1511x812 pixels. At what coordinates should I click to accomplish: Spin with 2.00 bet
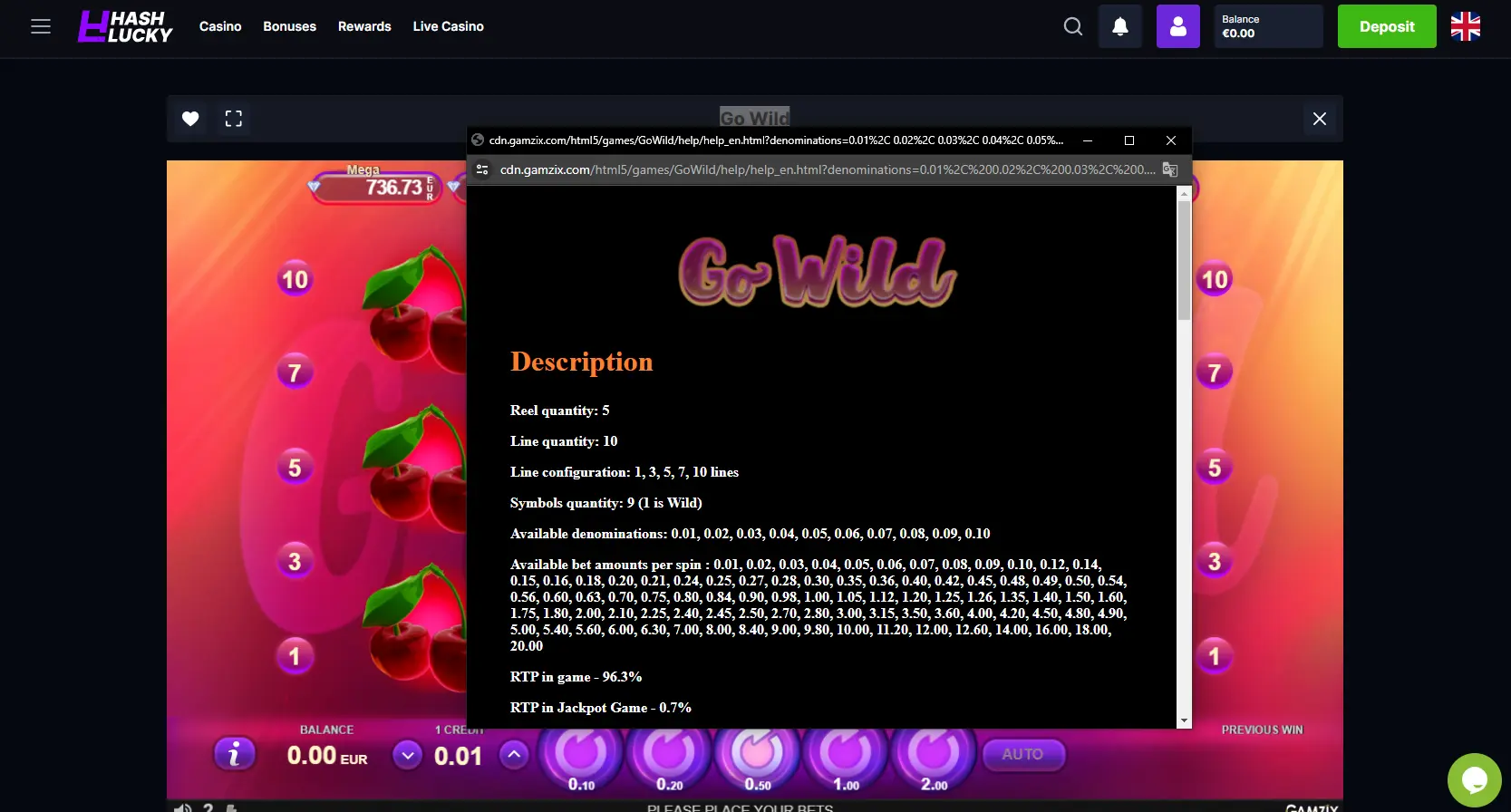tap(933, 757)
